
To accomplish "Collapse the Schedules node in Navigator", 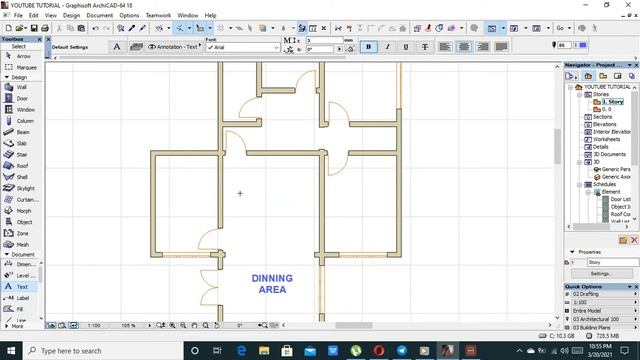I will pyautogui.click(x=579, y=184).
